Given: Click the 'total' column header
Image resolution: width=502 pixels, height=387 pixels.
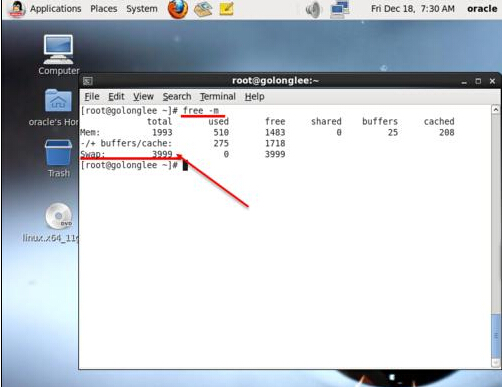Looking at the screenshot, I should (160, 121).
